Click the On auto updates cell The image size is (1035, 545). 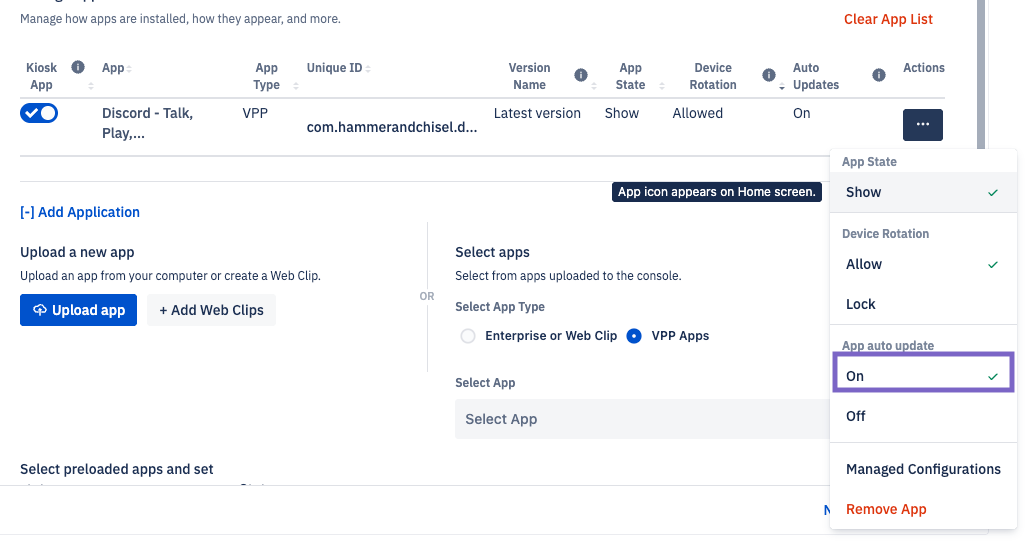(x=801, y=113)
